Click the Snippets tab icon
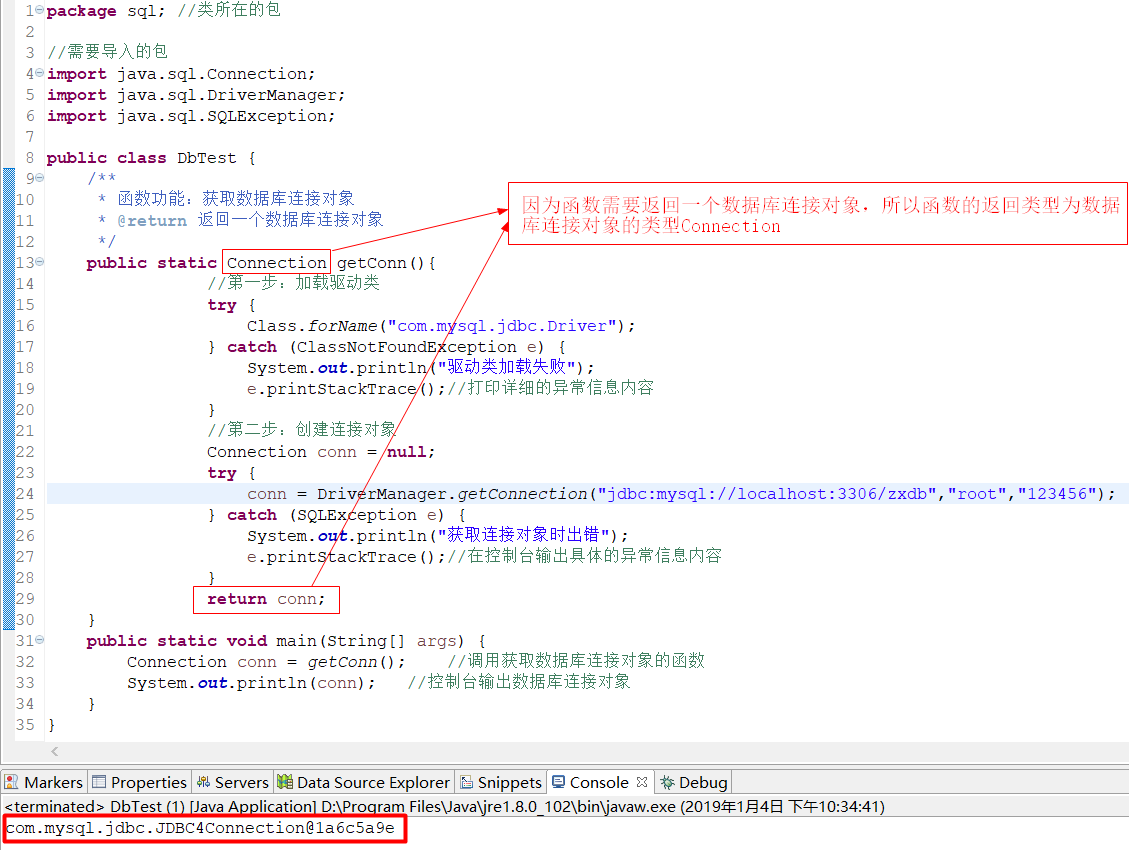The height and width of the screenshot is (850, 1129). 467,782
